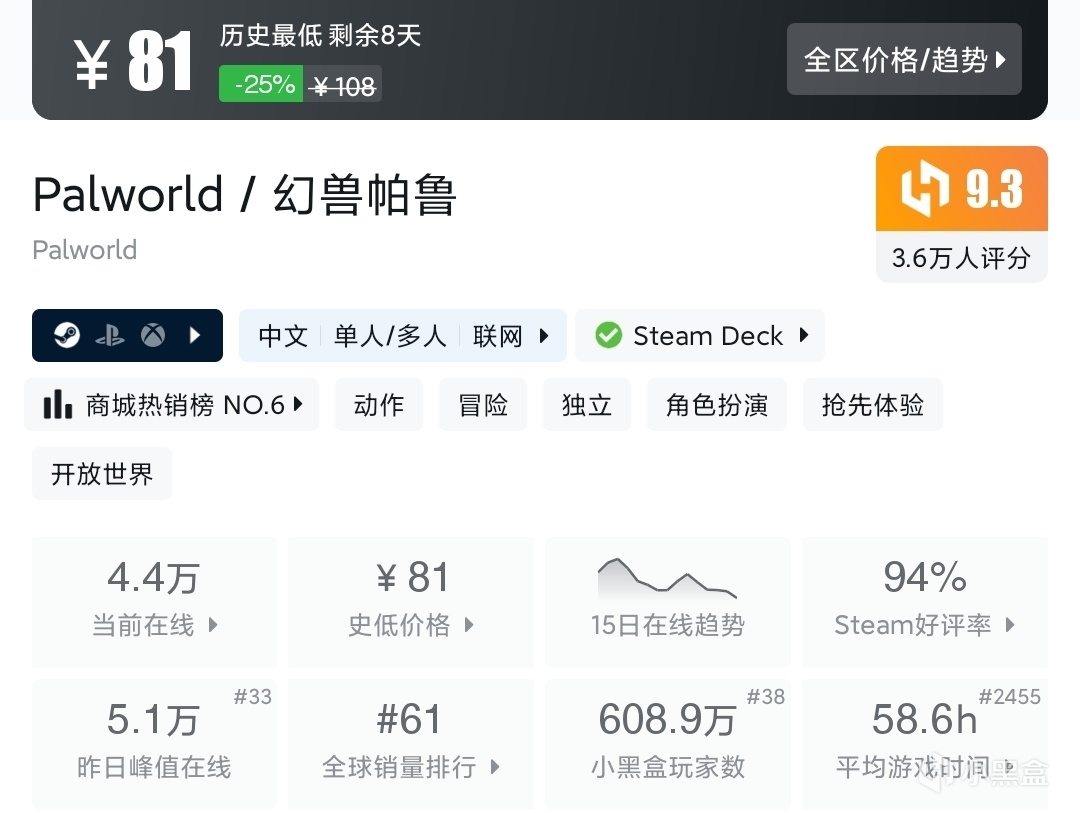Click 小黑盒玩家数 608.9万 card
1080x813 pixels.
[667, 744]
